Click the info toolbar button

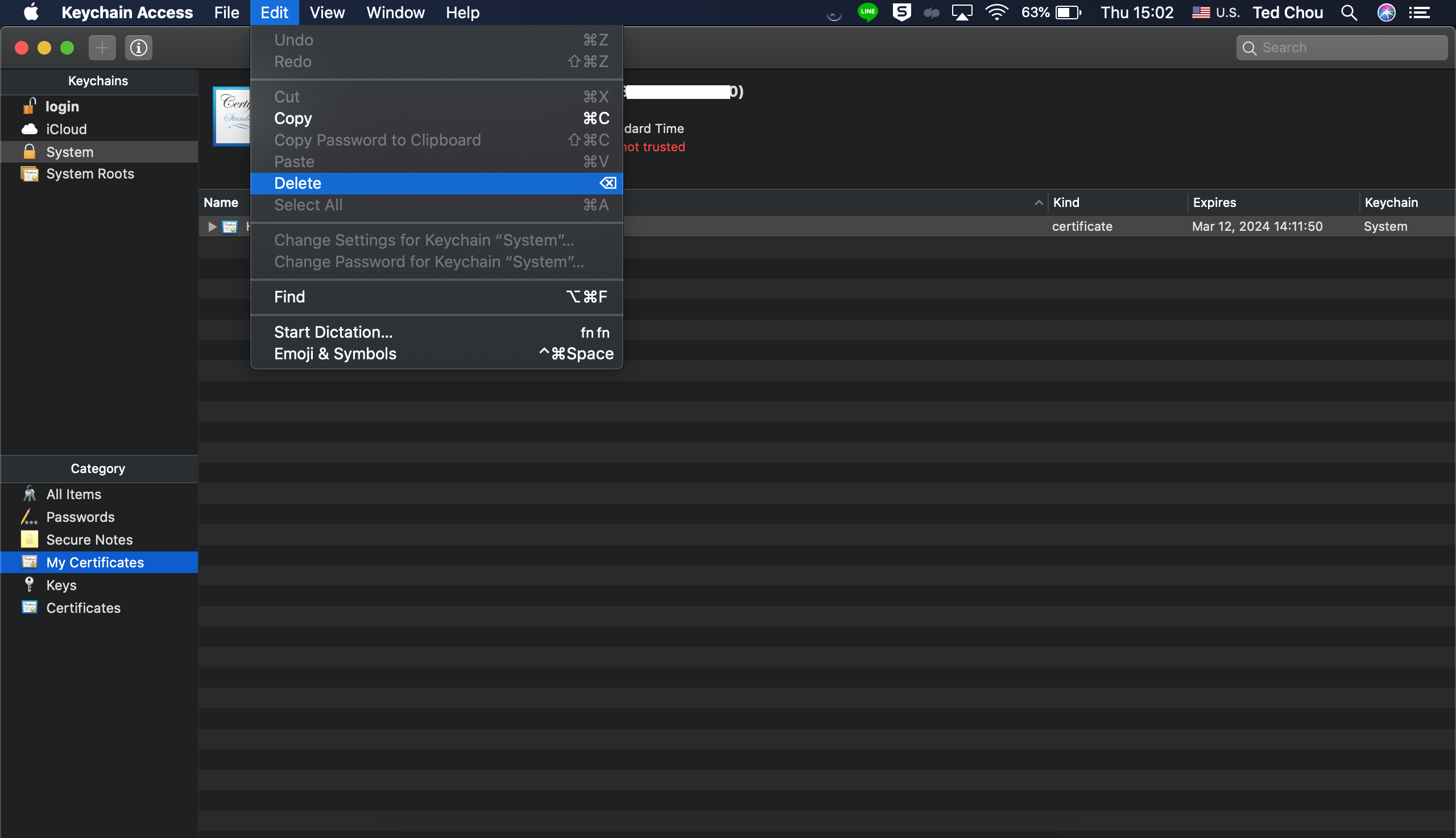point(138,48)
